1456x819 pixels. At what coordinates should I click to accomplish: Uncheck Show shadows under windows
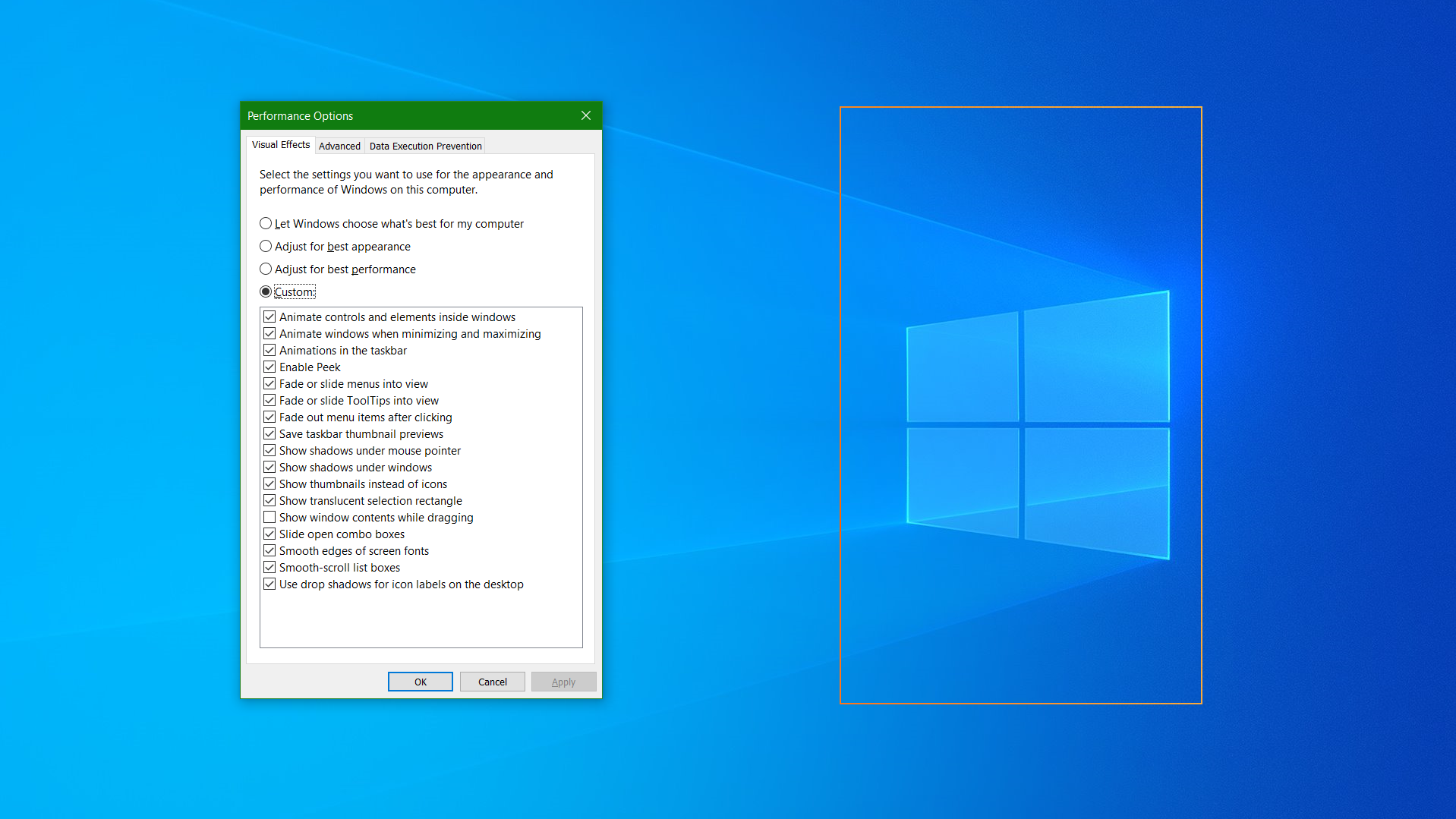pyautogui.click(x=269, y=467)
